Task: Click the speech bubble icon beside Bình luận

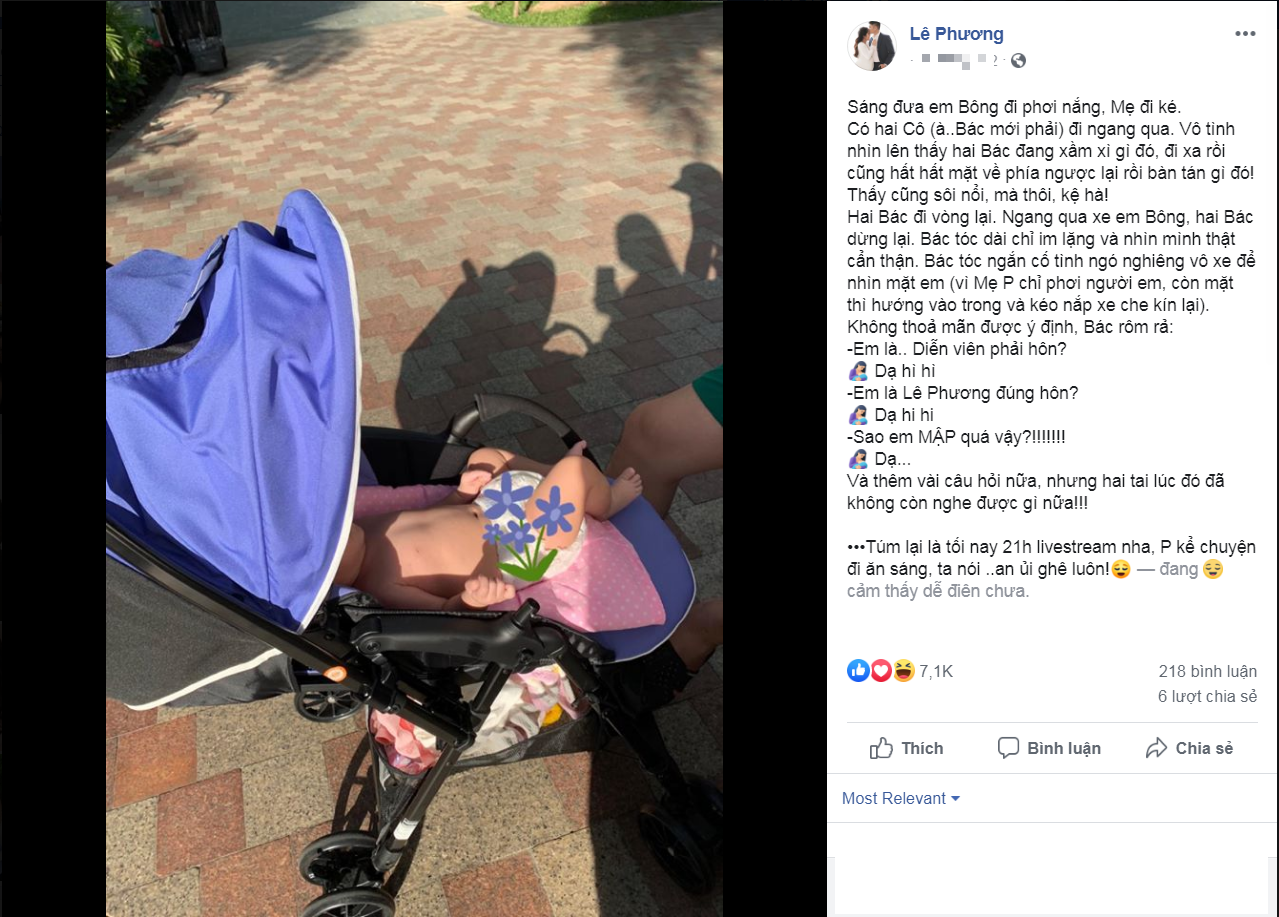Action: click(1008, 748)
